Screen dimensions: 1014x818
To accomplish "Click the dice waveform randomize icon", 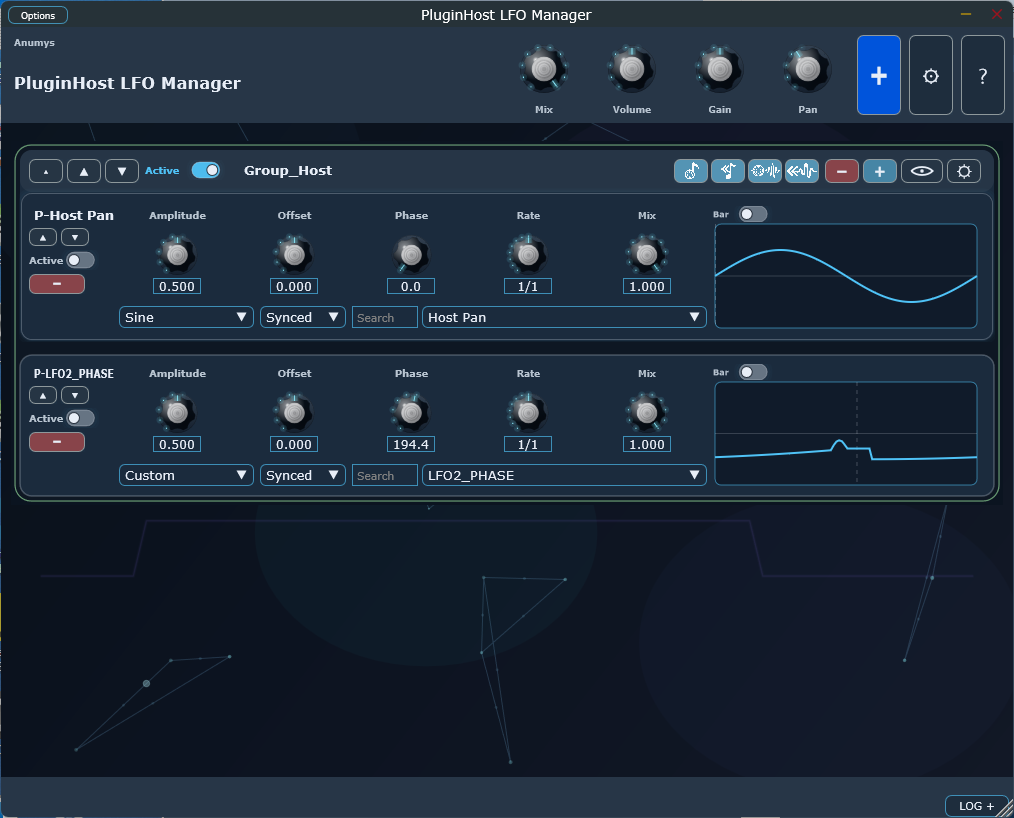I will pos(765,171).
